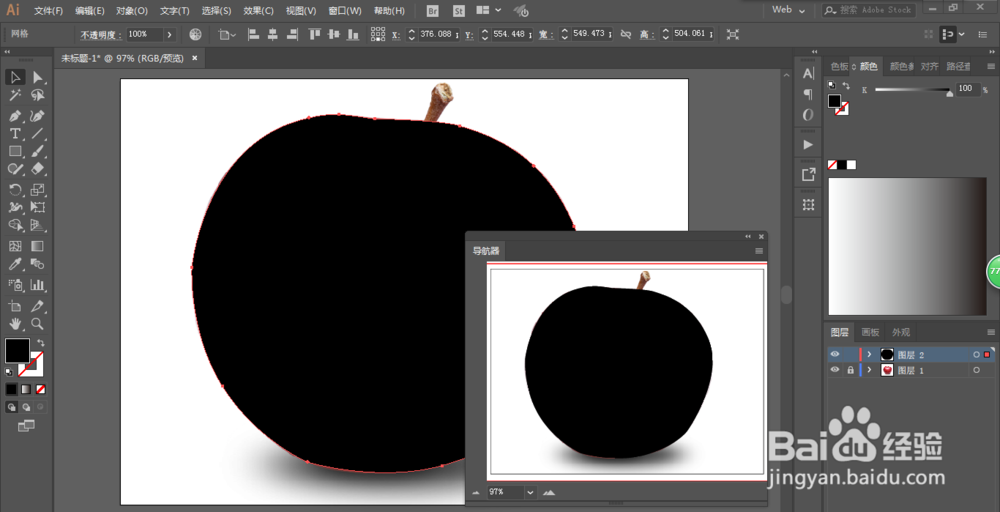Switch to the 对齐 tab
Viewport: 1000px width, 512px height.
click(930, 66)
